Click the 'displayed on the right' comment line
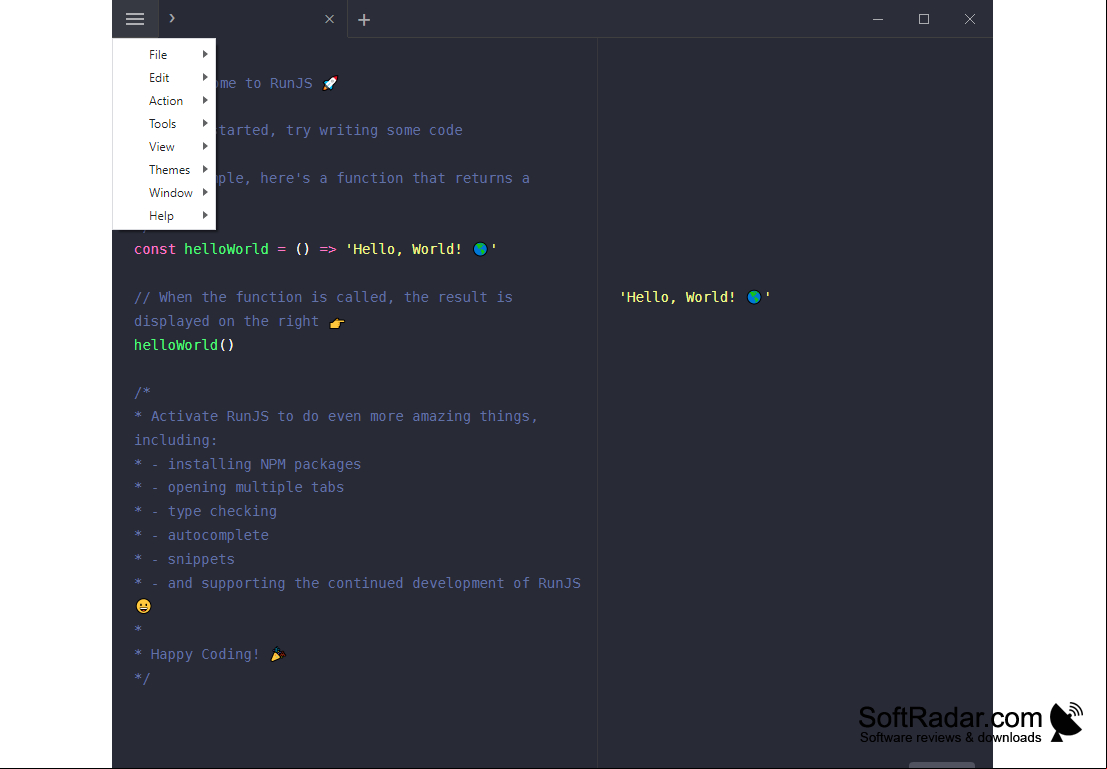 (239, 321)
